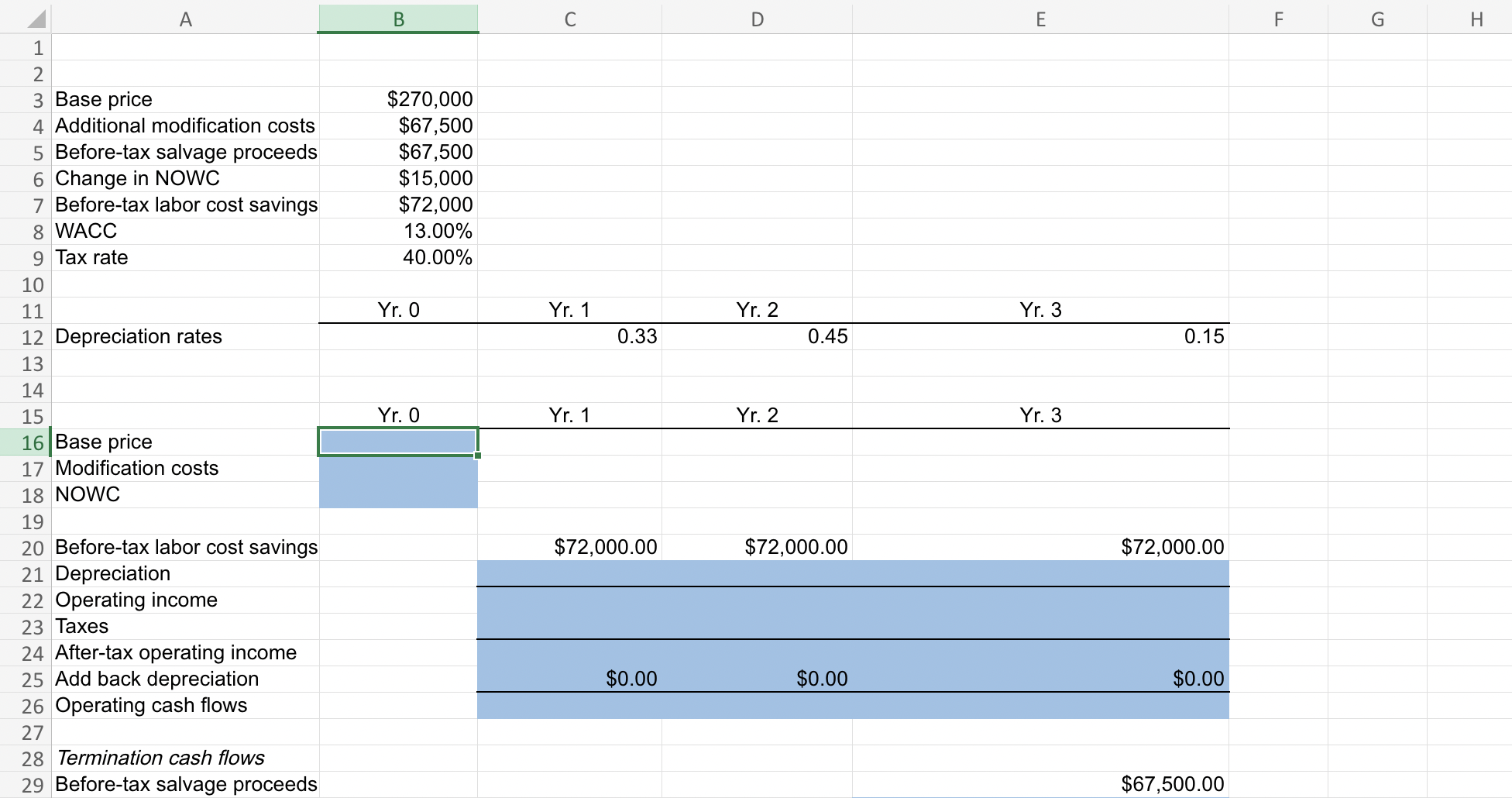Viewport: 1512px width, 798px height.
Task: Select column B header
Action: 399,19
